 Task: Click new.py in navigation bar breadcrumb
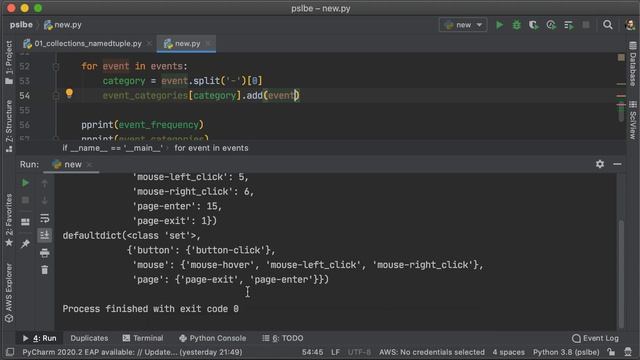tap(62, 25)
